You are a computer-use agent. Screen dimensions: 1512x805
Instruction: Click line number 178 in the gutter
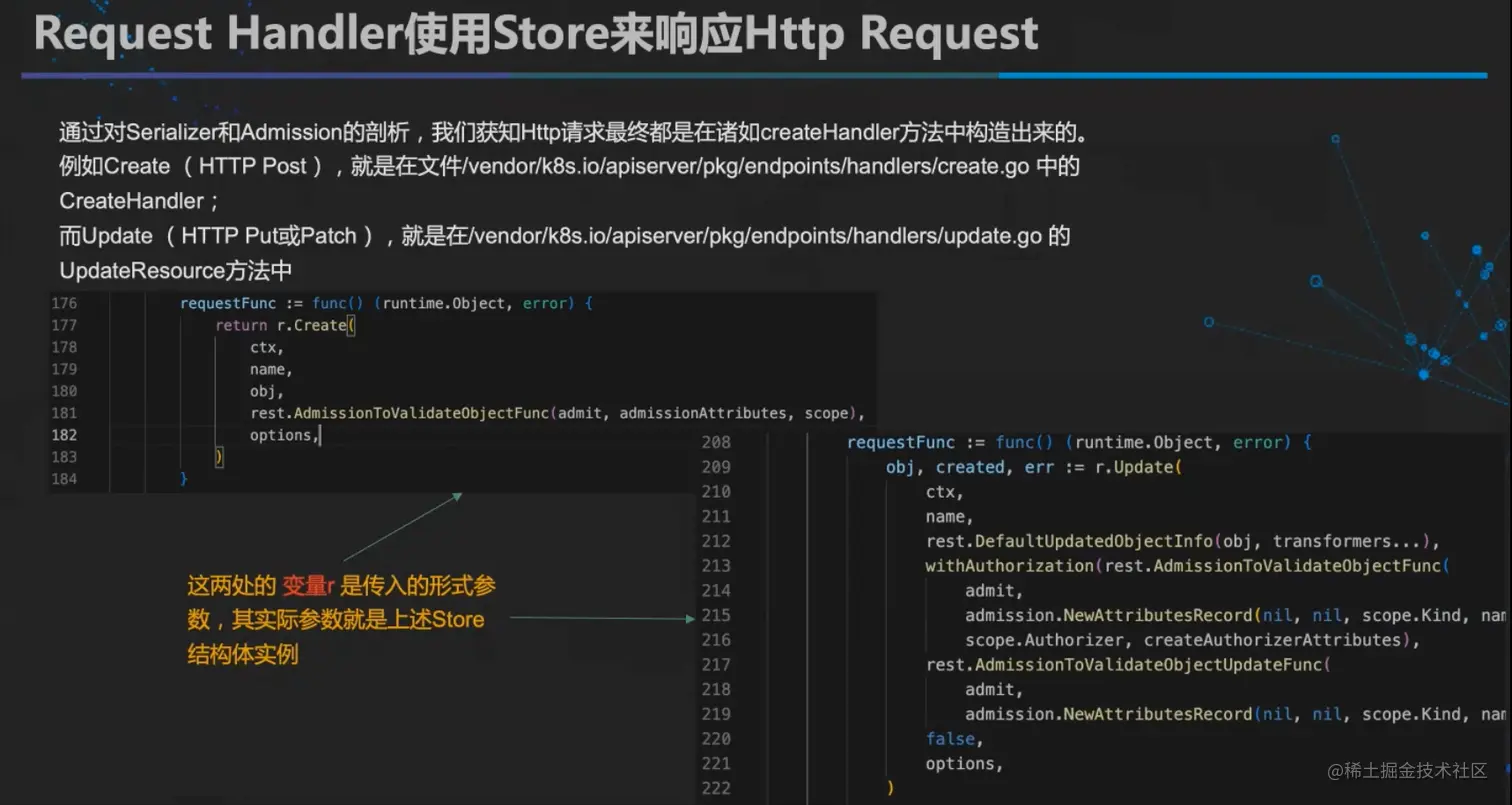pyautogui.click(x=63, y=347)
